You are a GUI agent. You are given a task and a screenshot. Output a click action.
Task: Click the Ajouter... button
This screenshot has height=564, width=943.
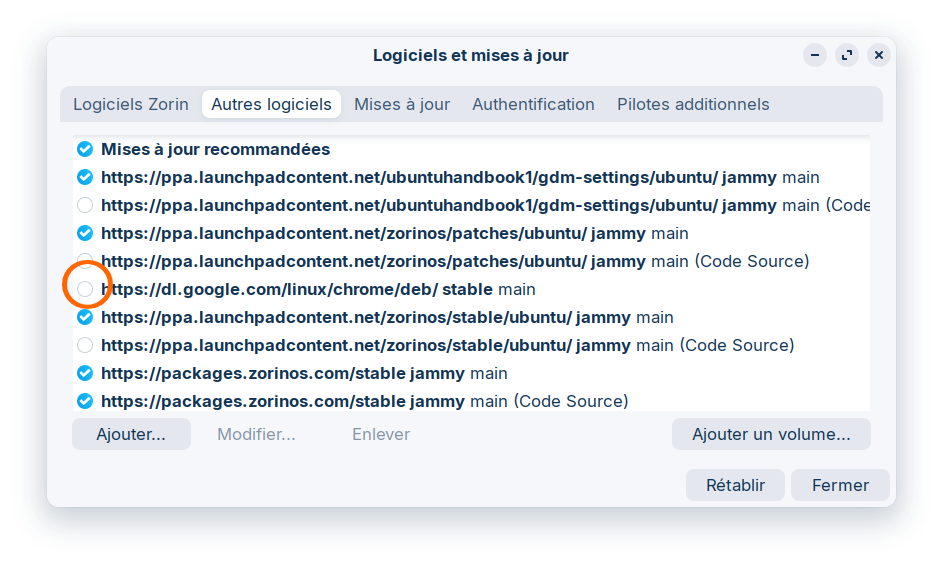coord(130,435)
